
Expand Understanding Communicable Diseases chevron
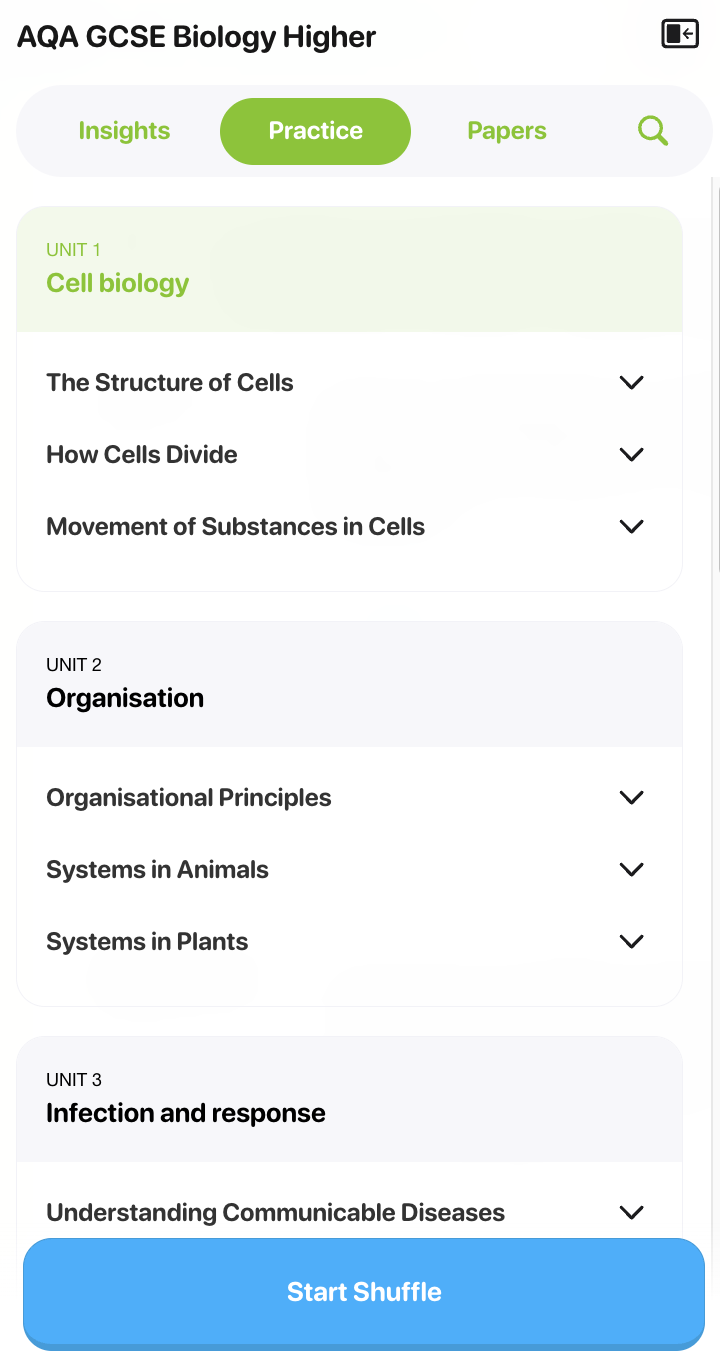click(x=631, y=1212)
